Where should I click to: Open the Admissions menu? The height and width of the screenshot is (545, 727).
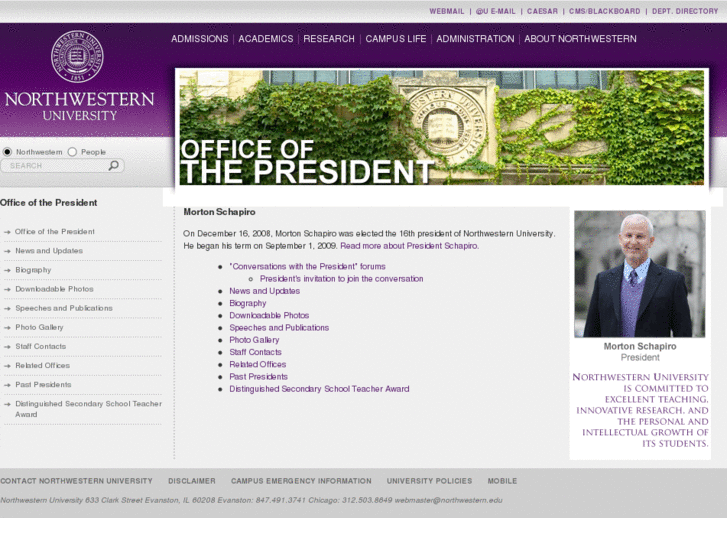(x=199, y=39)
